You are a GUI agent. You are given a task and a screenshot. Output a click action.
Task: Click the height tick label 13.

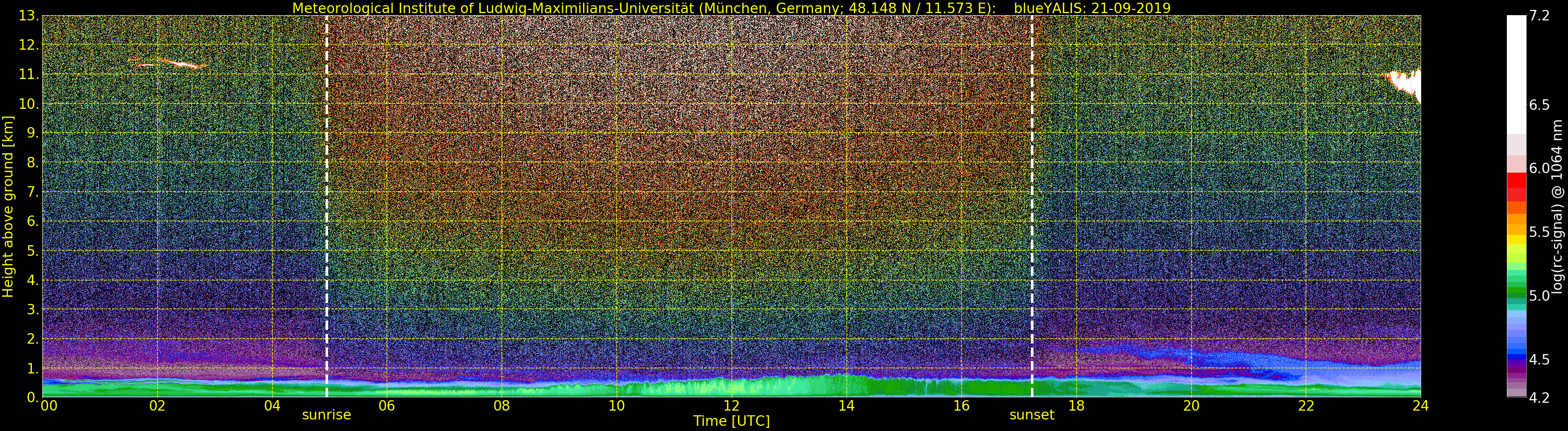click(x=28, y=16)
